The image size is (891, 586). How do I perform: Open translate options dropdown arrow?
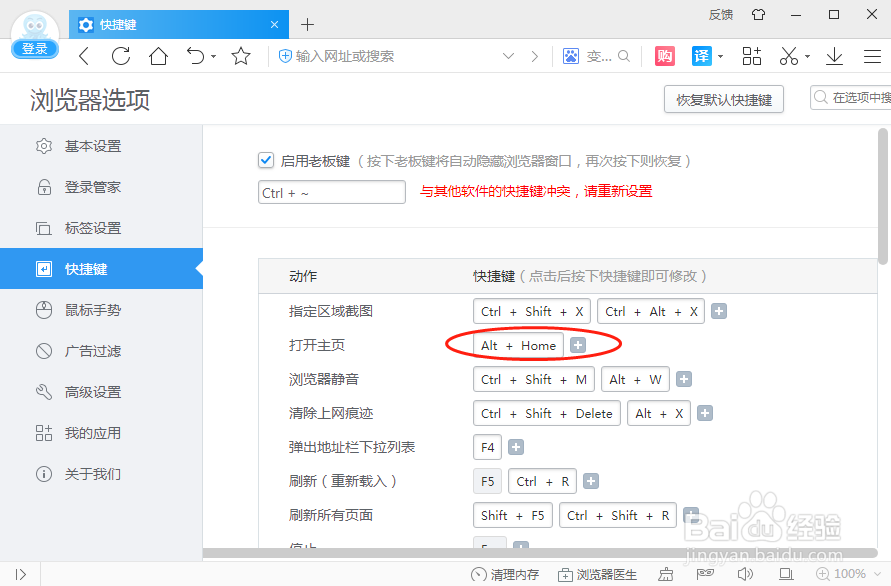pyautogui.click(x=721, y=56)
